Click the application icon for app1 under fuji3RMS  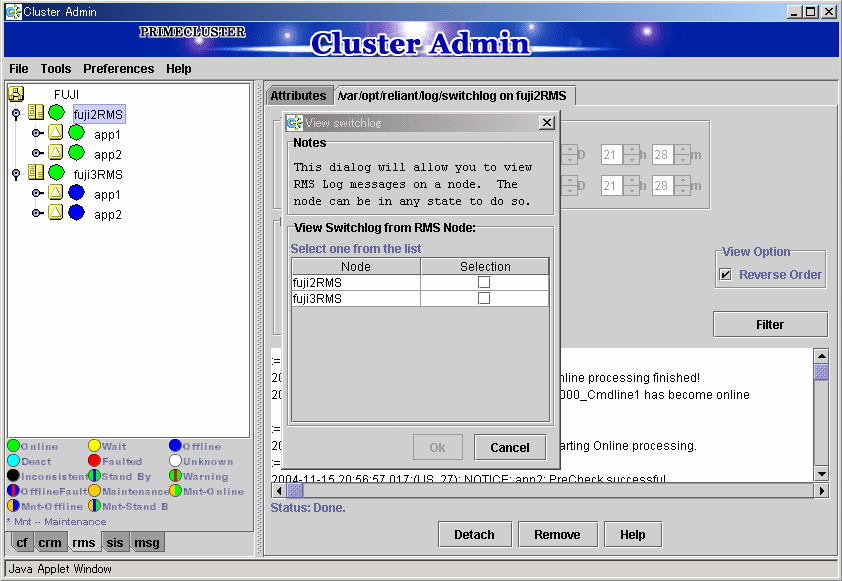click(x=56, y=192)
